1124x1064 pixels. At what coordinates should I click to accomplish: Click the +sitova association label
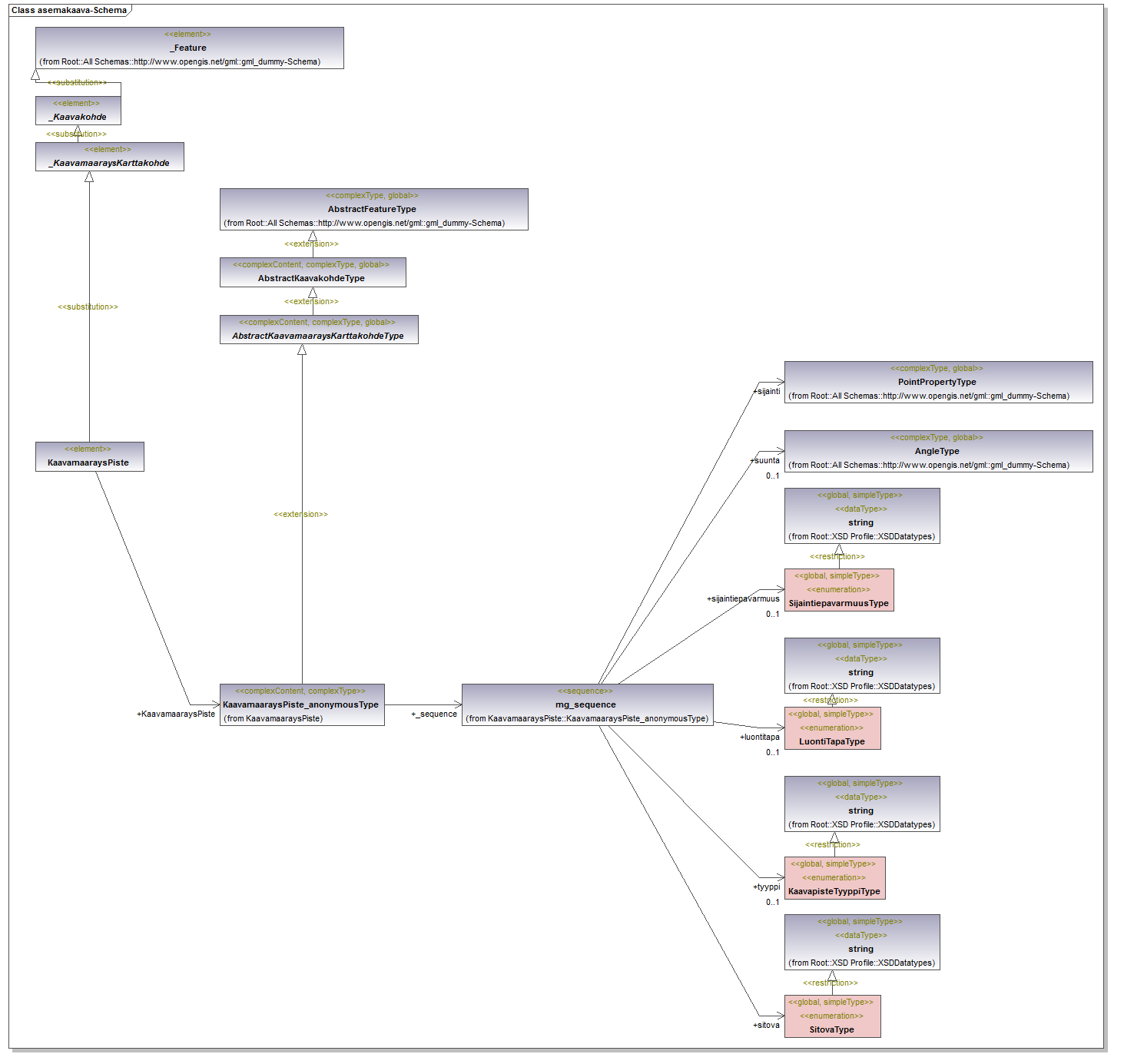click(x=767, y=1026)
